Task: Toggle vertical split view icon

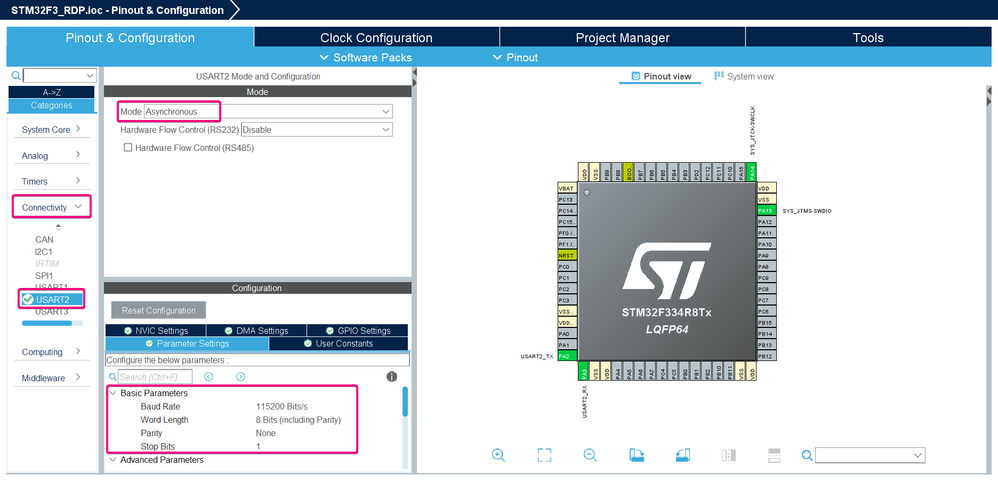Action: tap(729, 454)
